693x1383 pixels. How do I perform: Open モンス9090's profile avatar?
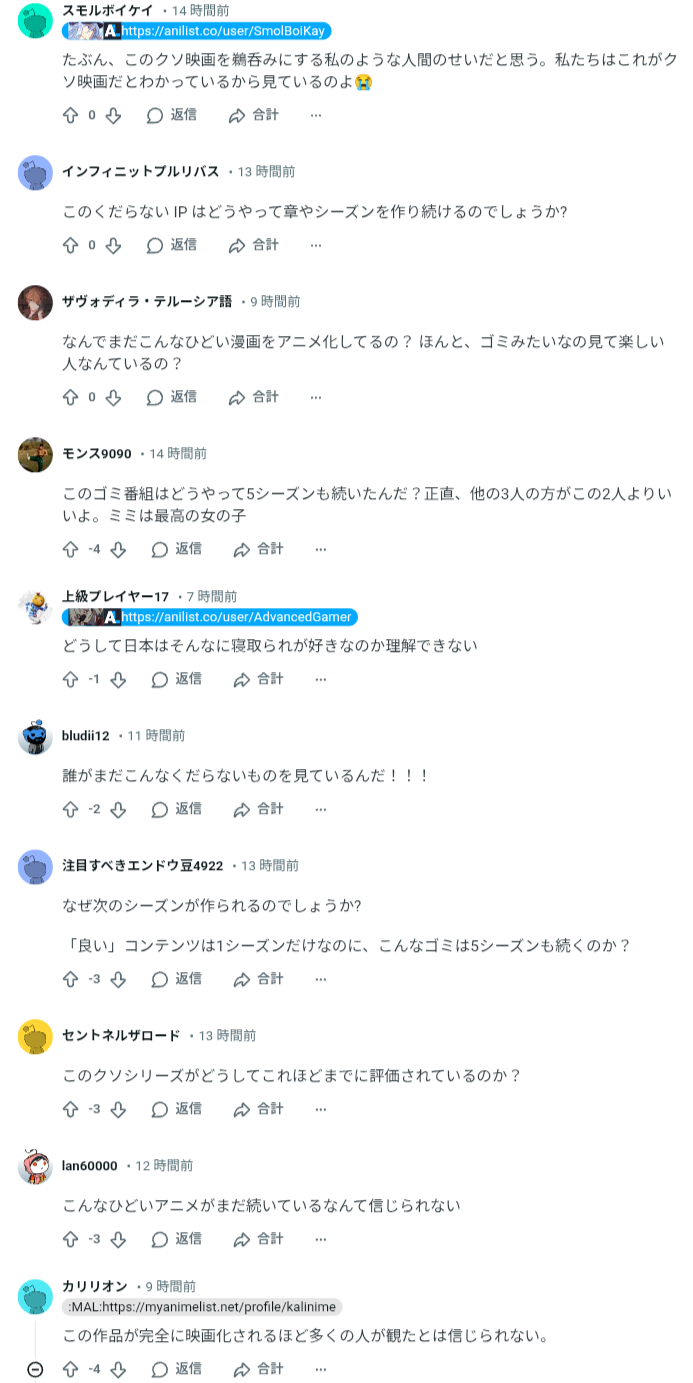pos(35,454)
